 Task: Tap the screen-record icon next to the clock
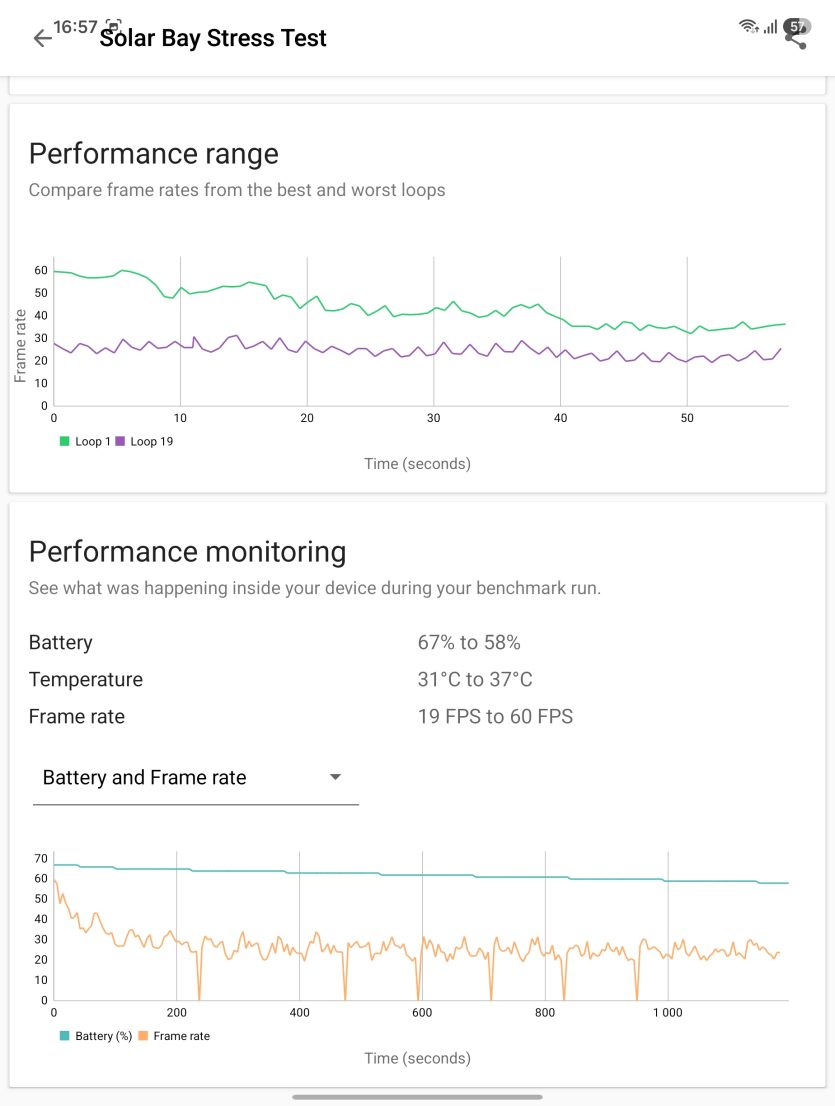click(x=113, y=25)
